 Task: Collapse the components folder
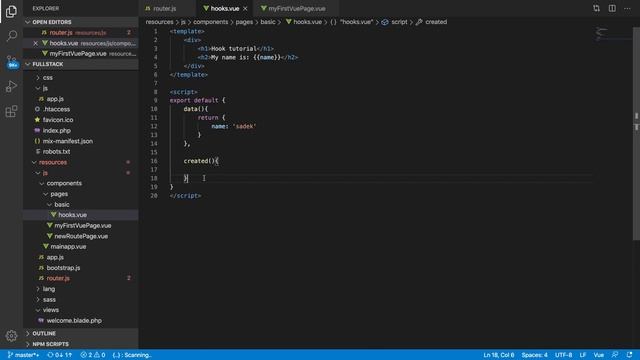pyautogui.click(x=64, y=183)
